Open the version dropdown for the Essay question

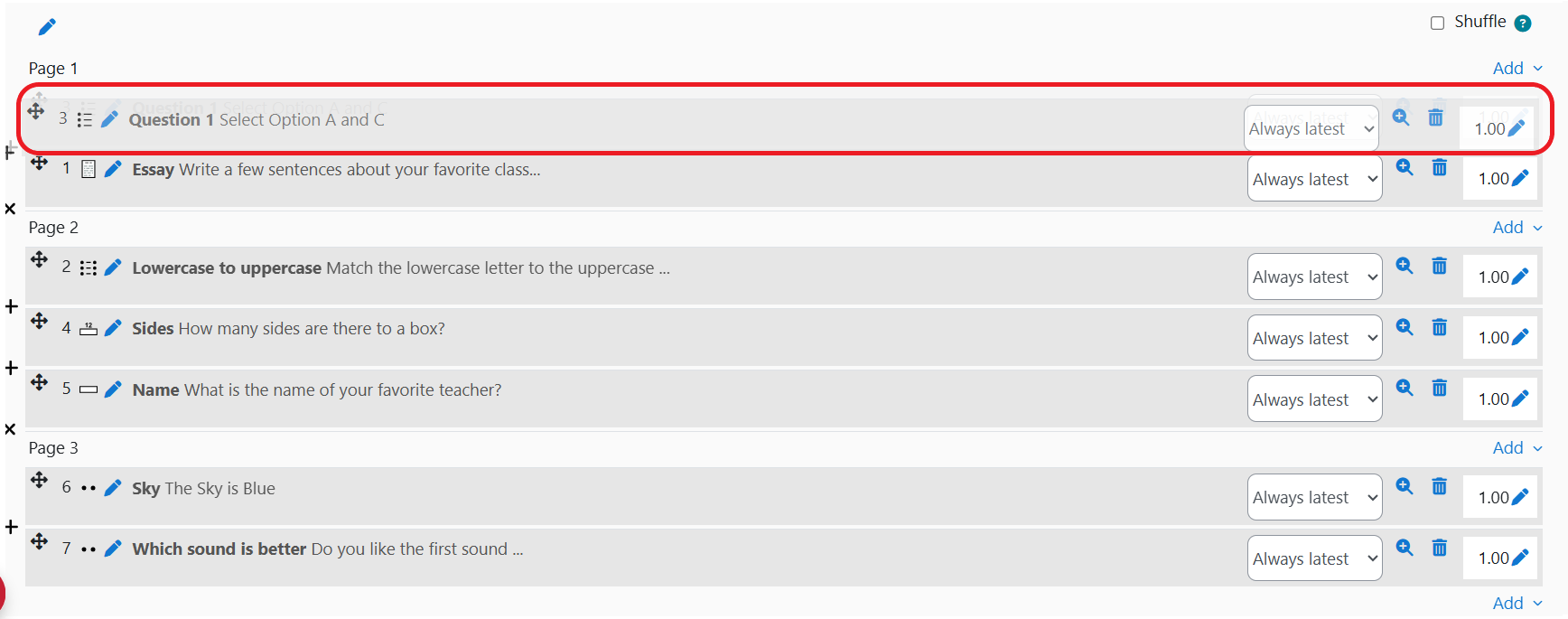click(1314, 179)
